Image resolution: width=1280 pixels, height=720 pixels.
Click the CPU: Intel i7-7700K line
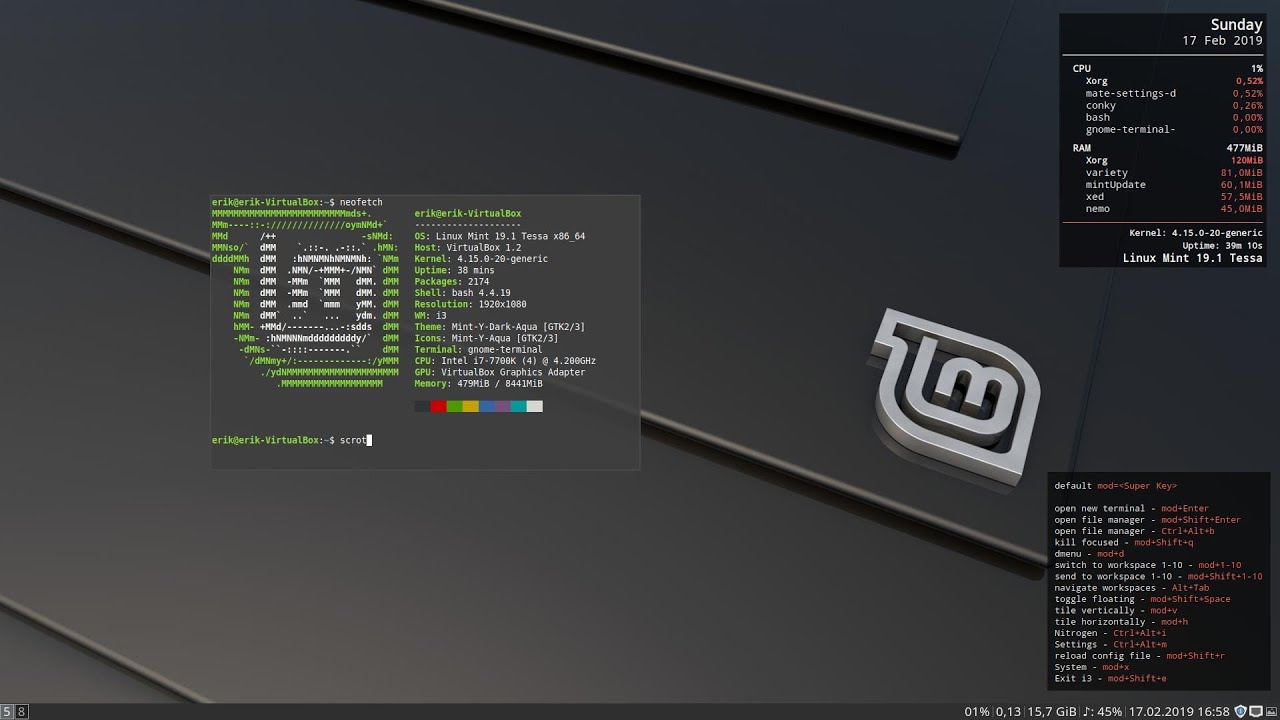(x=505, y=361)
